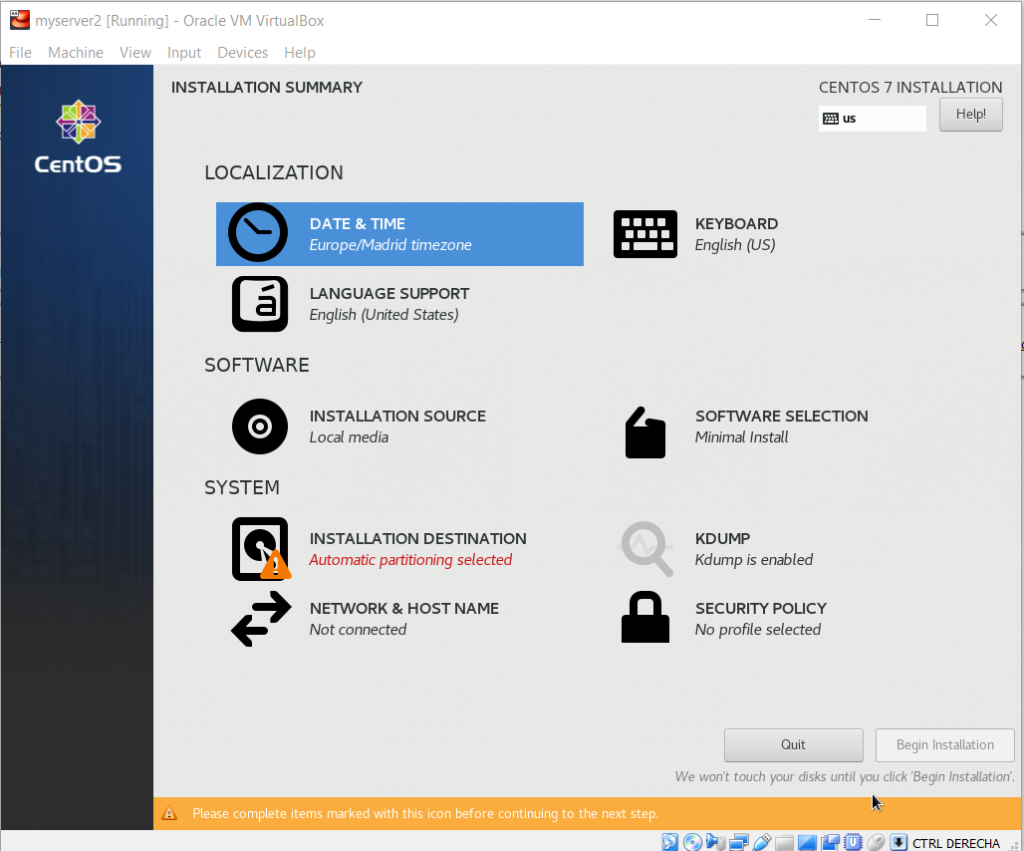
Task: Open the Language Support icon
Action: (x=260, y=304)
